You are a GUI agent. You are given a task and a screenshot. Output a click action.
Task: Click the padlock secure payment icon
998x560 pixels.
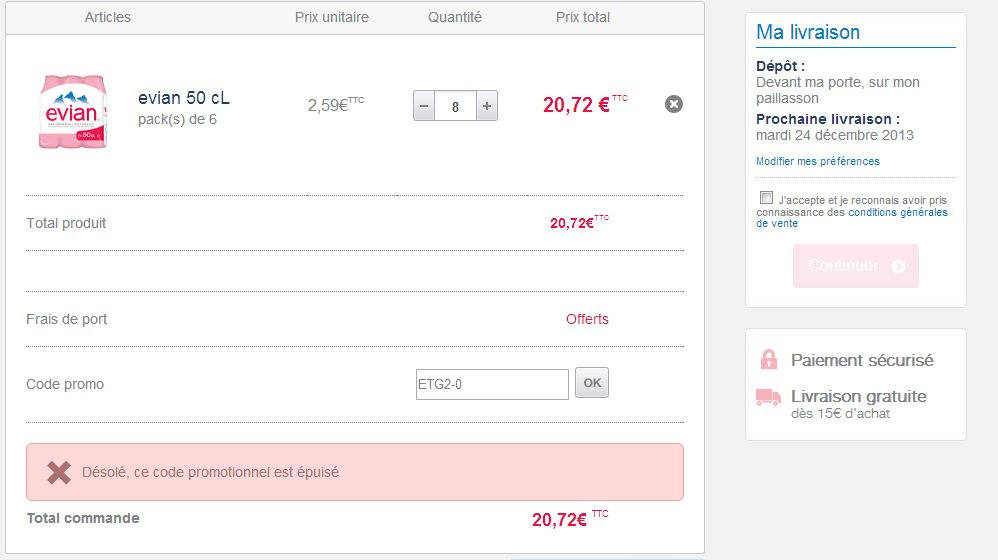768,360
